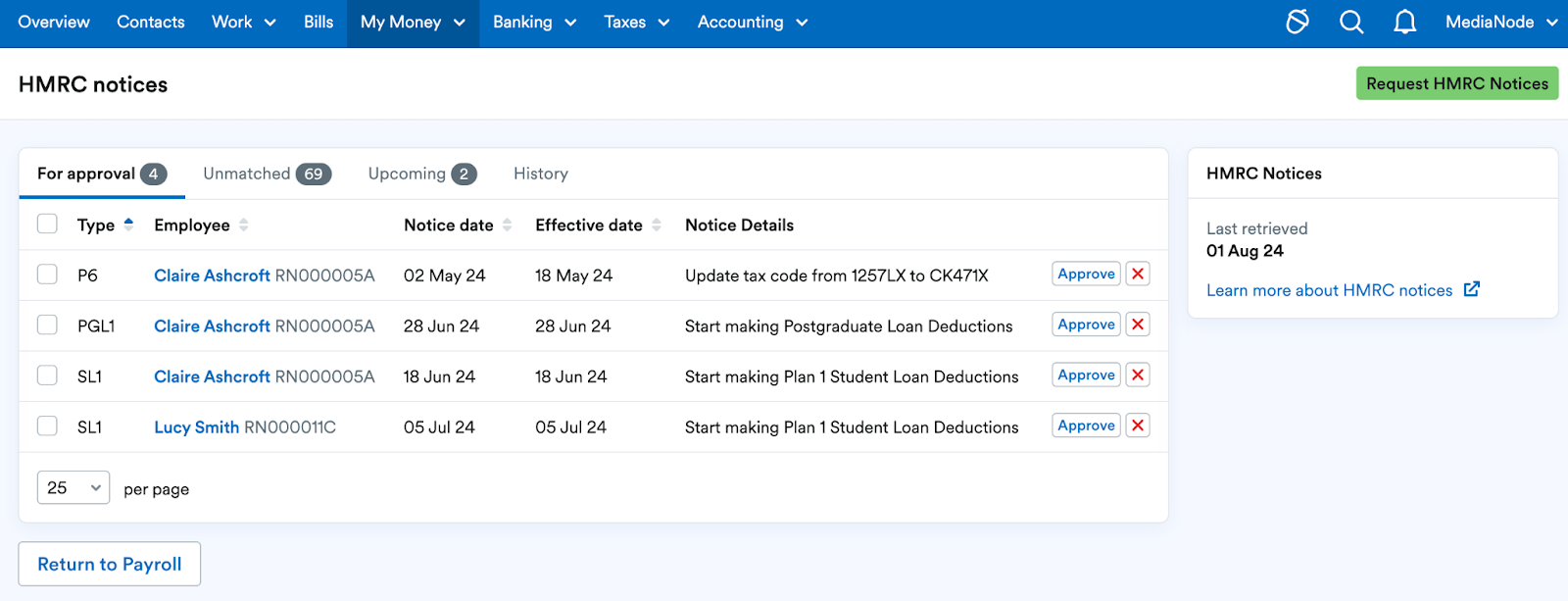Go to Bills in the top navigation

318,22
